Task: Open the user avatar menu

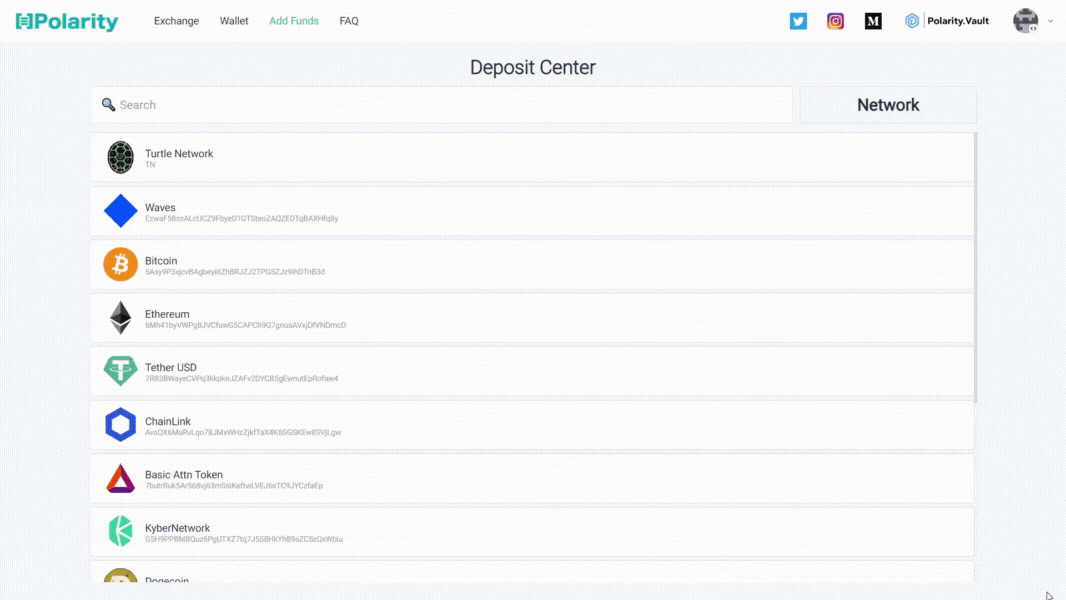Action: [1025, 21]
